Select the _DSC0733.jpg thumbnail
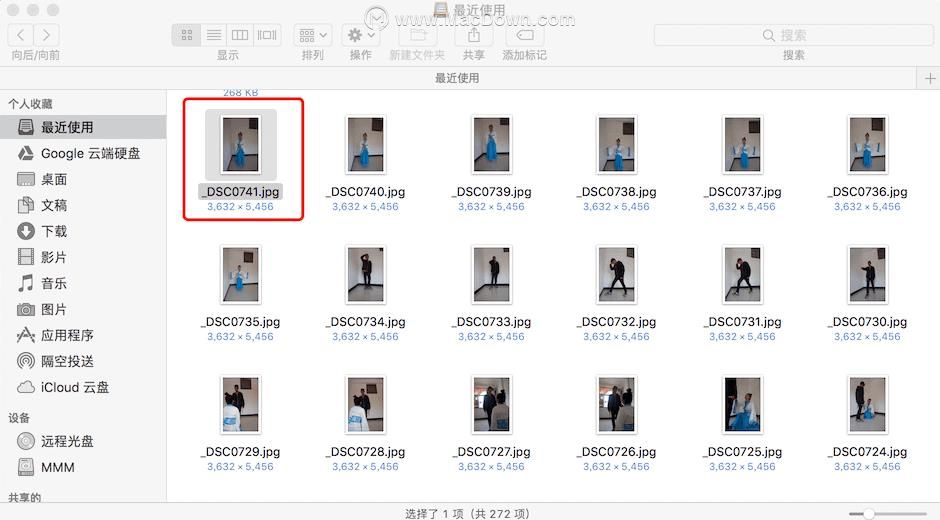Image resolution: width=940 pixels, height=520 pixels. [x=492, y=275]
